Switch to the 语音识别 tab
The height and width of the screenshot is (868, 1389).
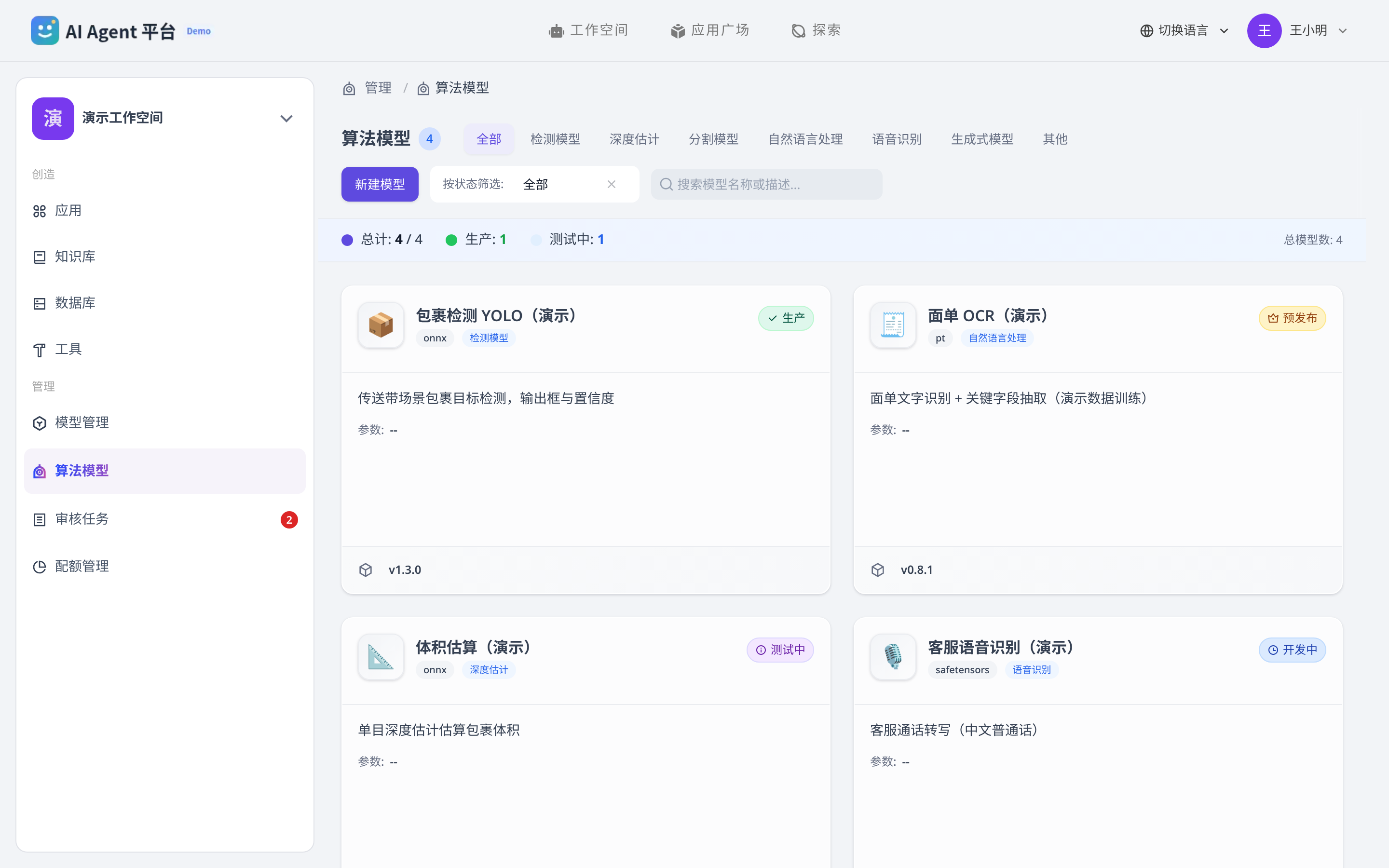pyautogui.click(x=897, y=139)
